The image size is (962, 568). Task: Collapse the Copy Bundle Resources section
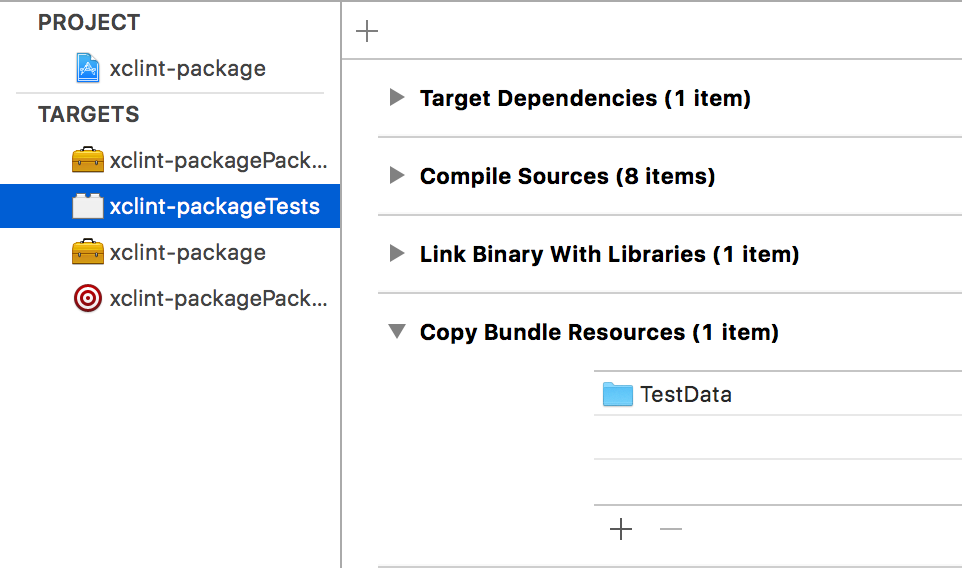(x=397, y=332)
